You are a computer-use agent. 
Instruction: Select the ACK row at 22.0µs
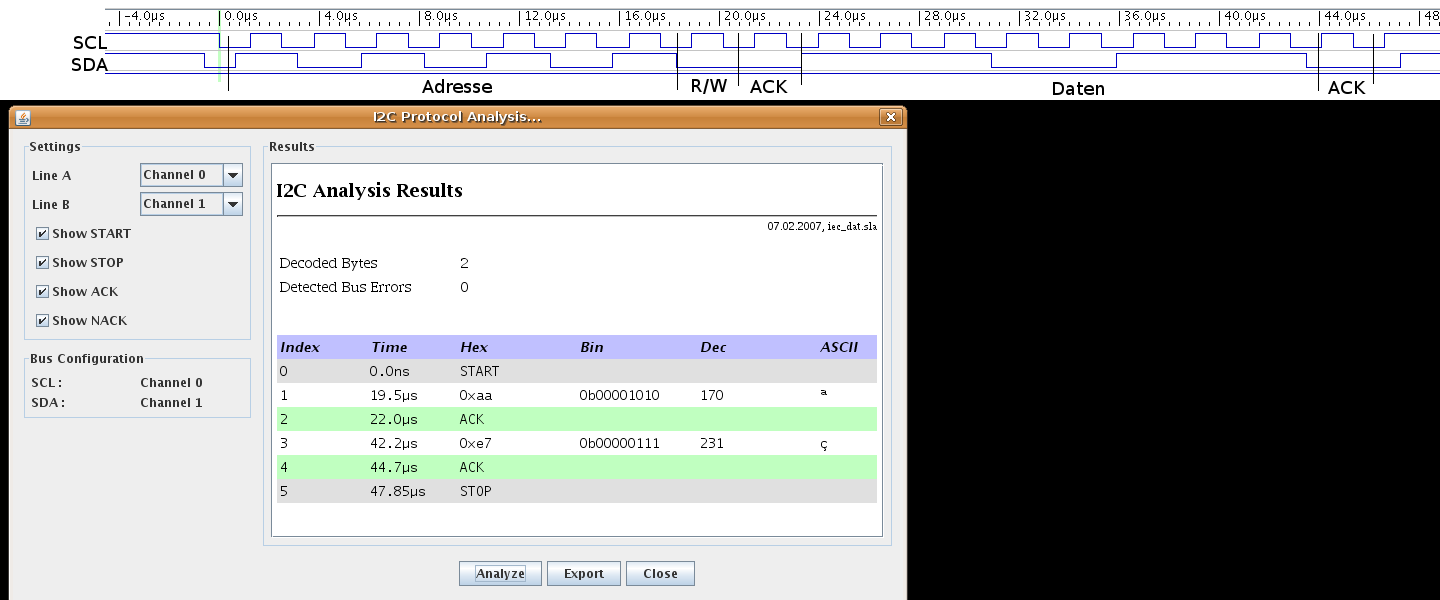[577, 419]
